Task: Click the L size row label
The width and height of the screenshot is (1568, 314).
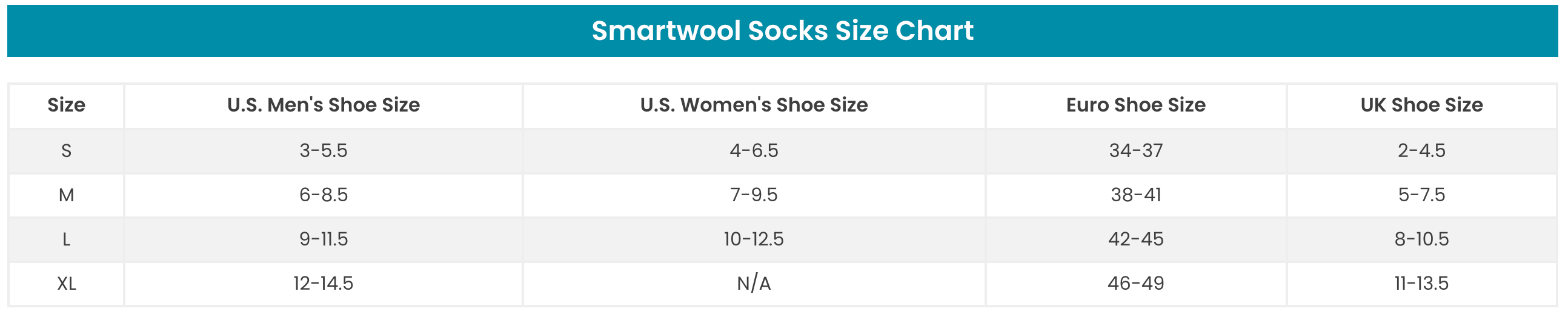Action: click(67, 239)
